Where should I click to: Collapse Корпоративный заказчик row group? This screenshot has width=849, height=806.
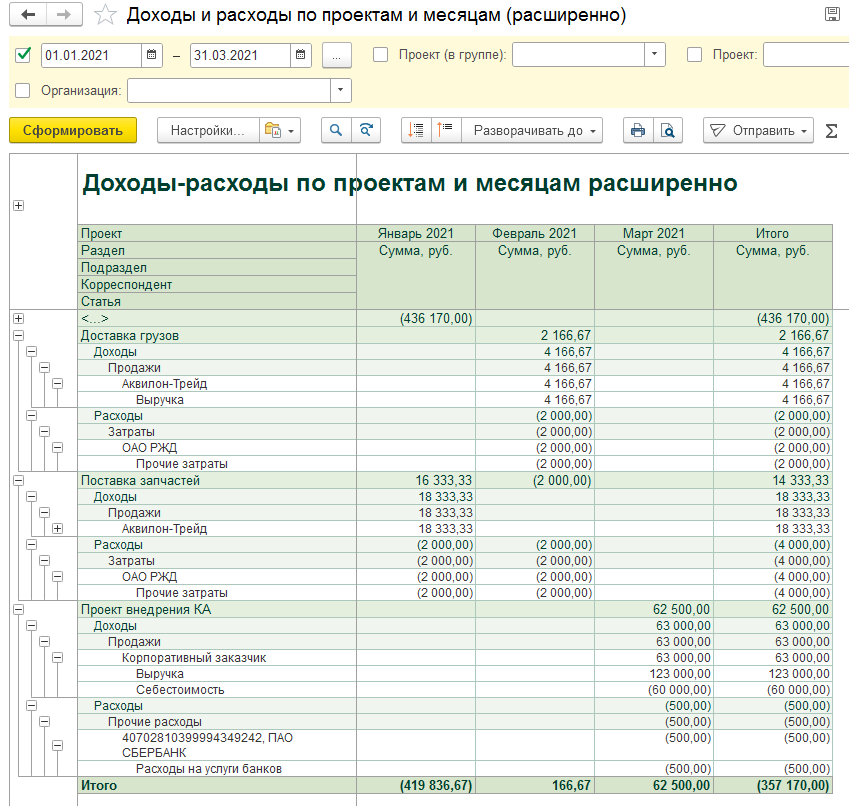point(57,658)
